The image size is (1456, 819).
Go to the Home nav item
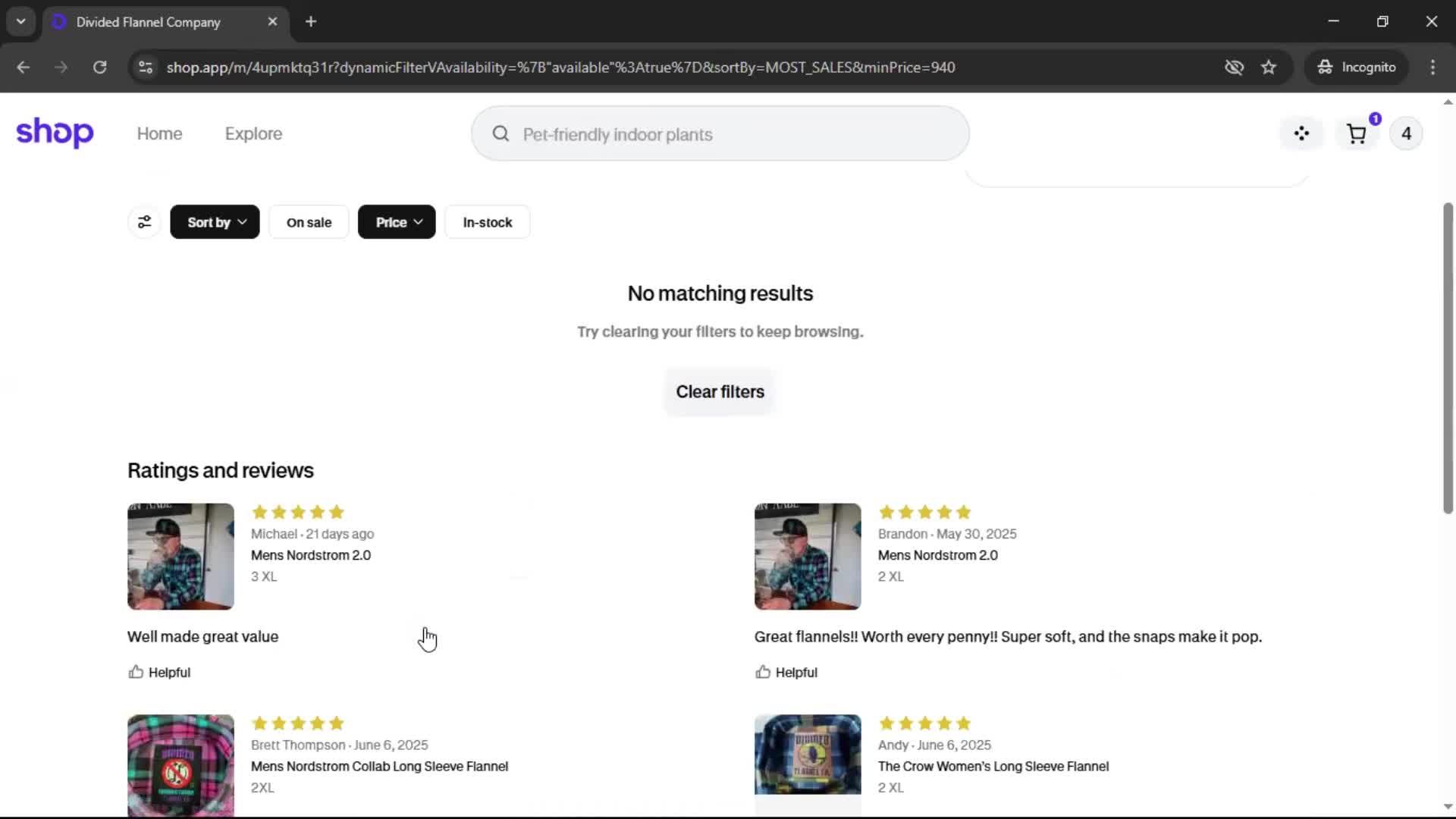pos(159,133)
